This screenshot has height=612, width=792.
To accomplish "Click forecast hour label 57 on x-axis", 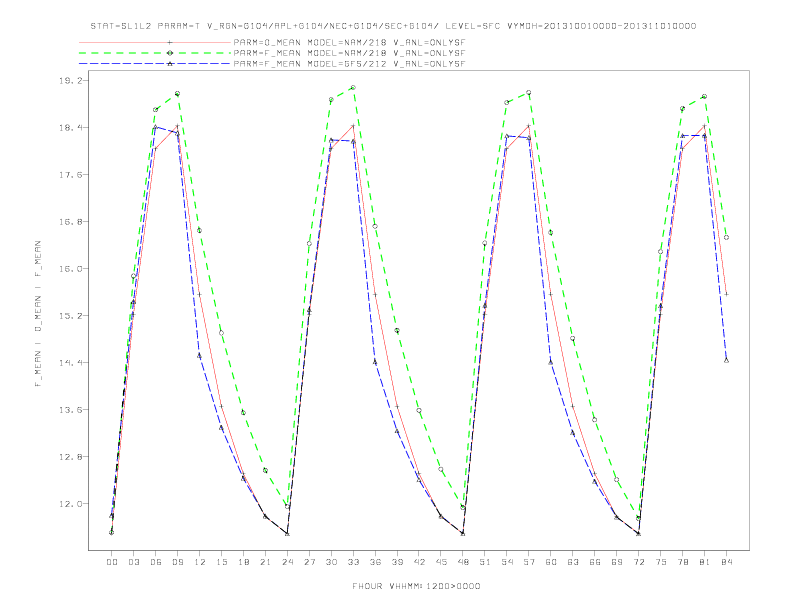I will [x=529, y=562].
